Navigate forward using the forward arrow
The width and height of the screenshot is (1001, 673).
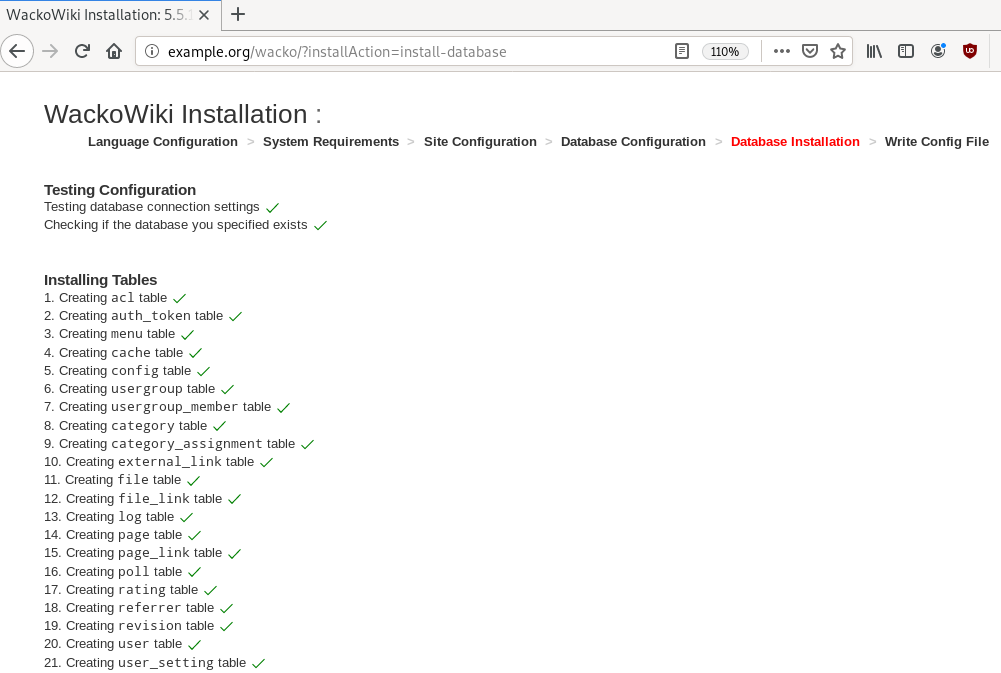pyautogui.click(x=49, y=50)
